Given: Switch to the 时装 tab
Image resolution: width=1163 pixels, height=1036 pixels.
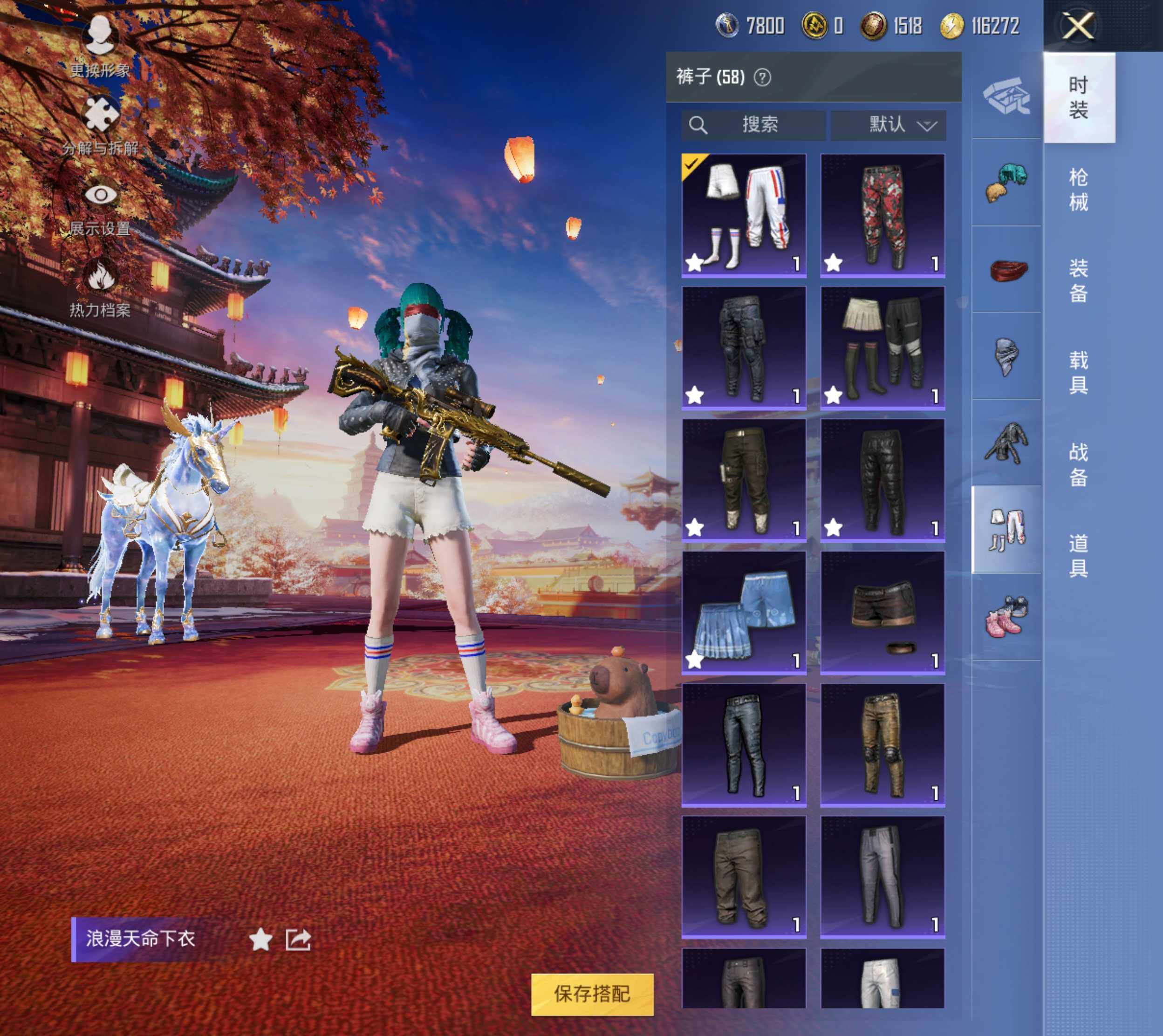Looking at the screenshot, I should pos(1079,97).
